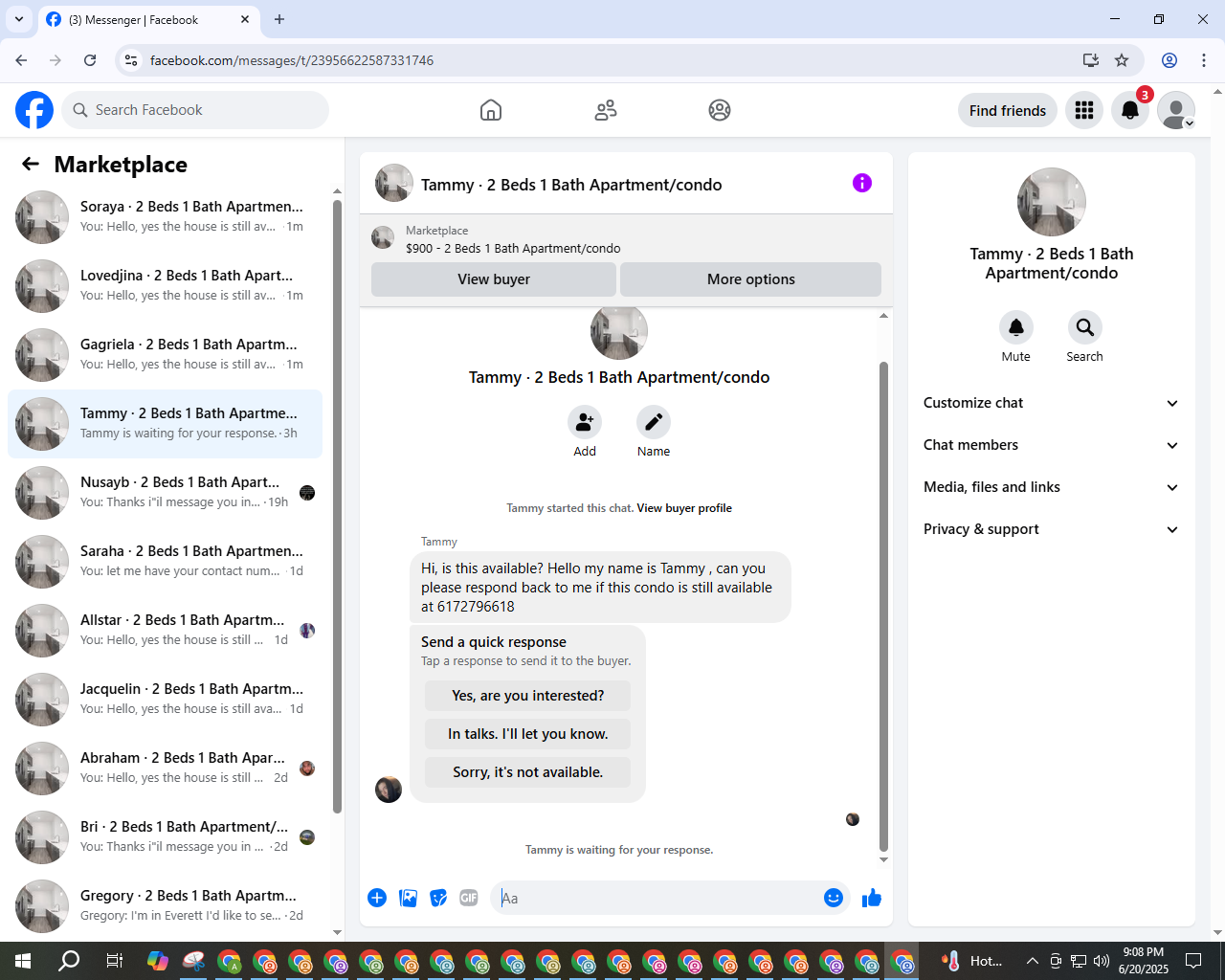Open the Gagriela conversation
1225x980 pixels.
(x=166, y=355)
